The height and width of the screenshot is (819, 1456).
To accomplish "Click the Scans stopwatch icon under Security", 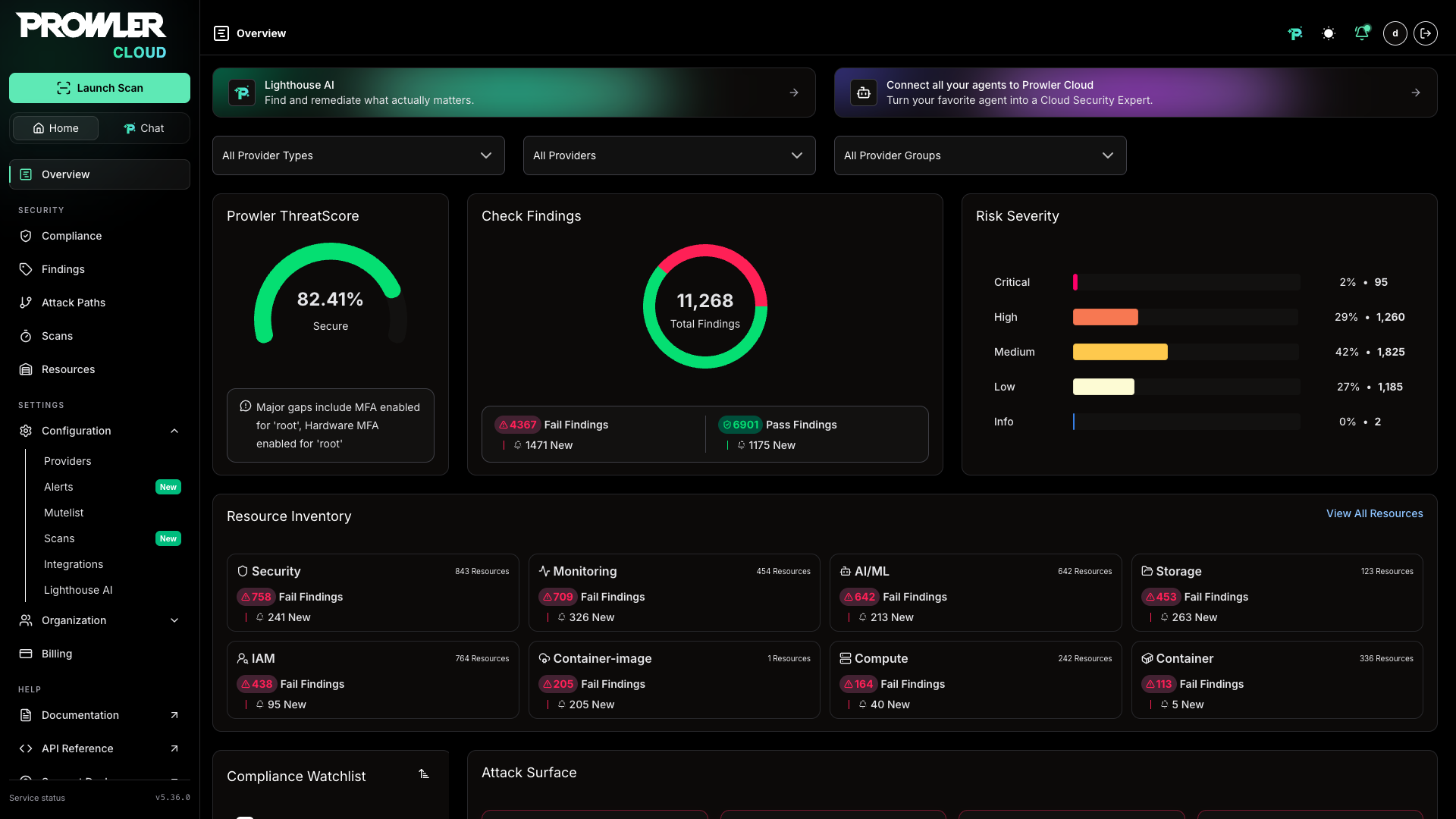I will [26, 336].
